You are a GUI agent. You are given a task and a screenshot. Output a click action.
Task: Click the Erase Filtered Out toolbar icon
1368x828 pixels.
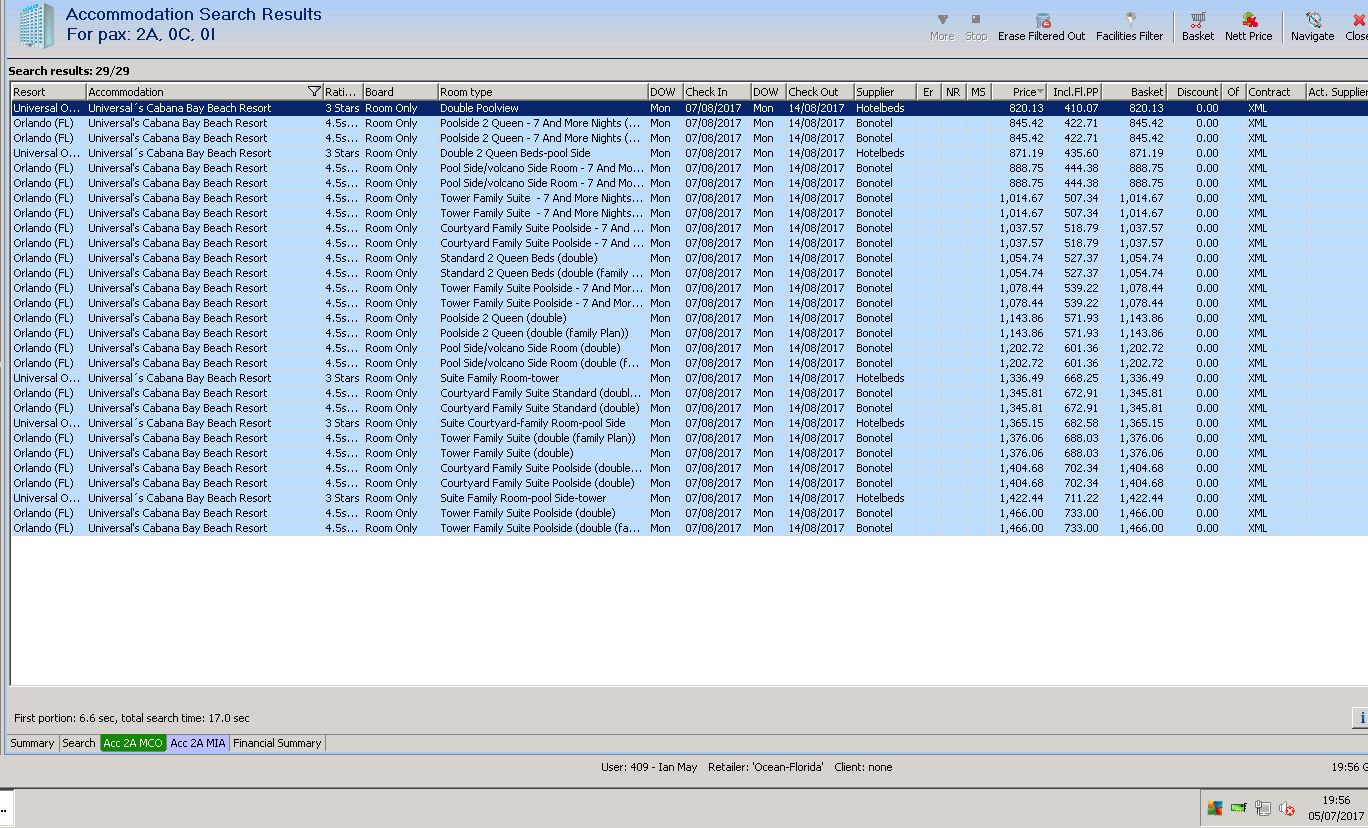1041,20
